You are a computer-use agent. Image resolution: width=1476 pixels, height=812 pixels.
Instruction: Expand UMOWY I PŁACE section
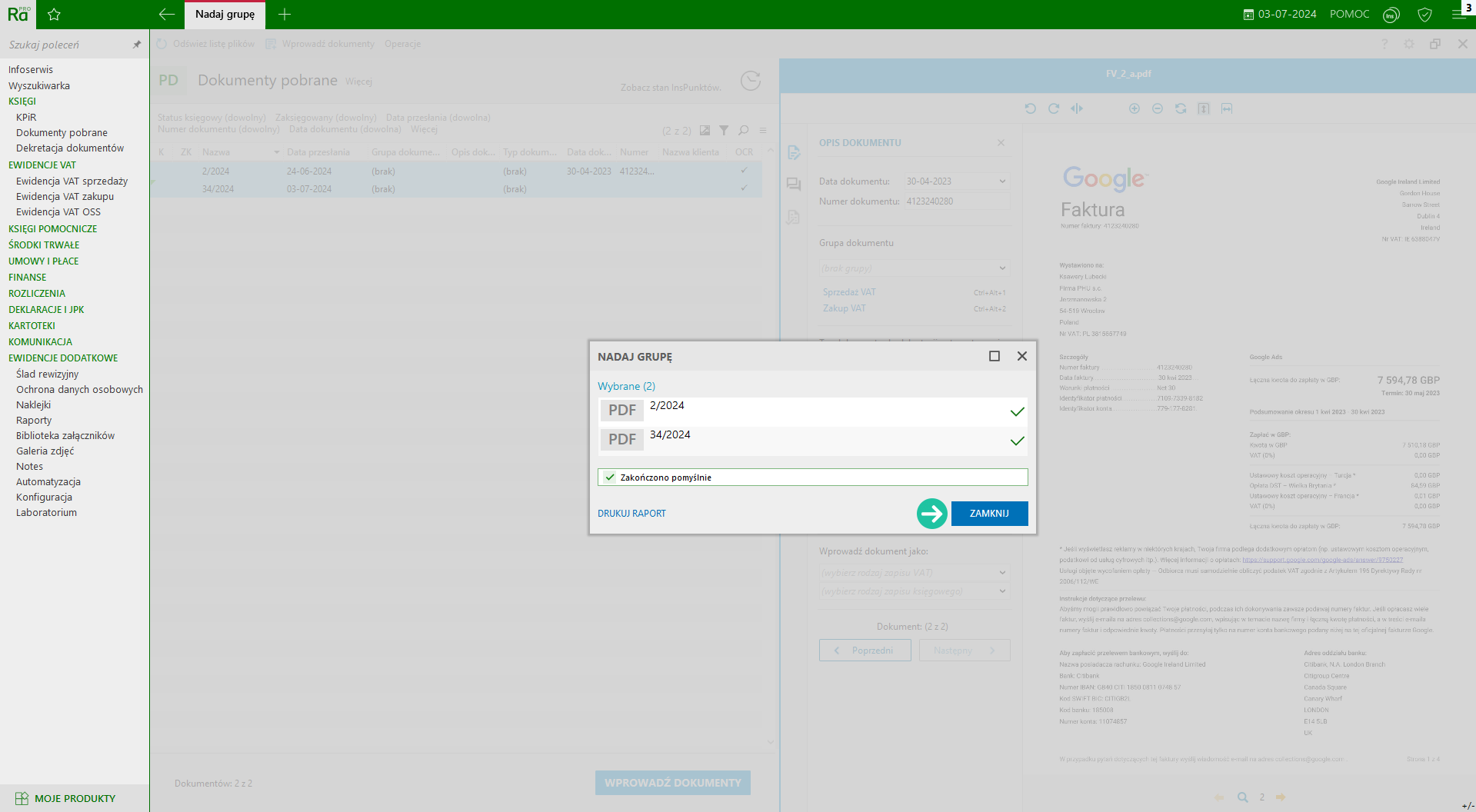[43, 261]
